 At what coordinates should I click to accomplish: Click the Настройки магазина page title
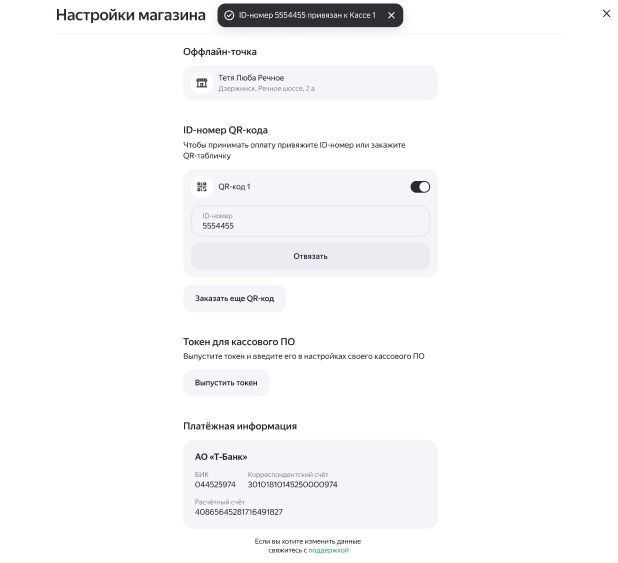click(130, 15)
